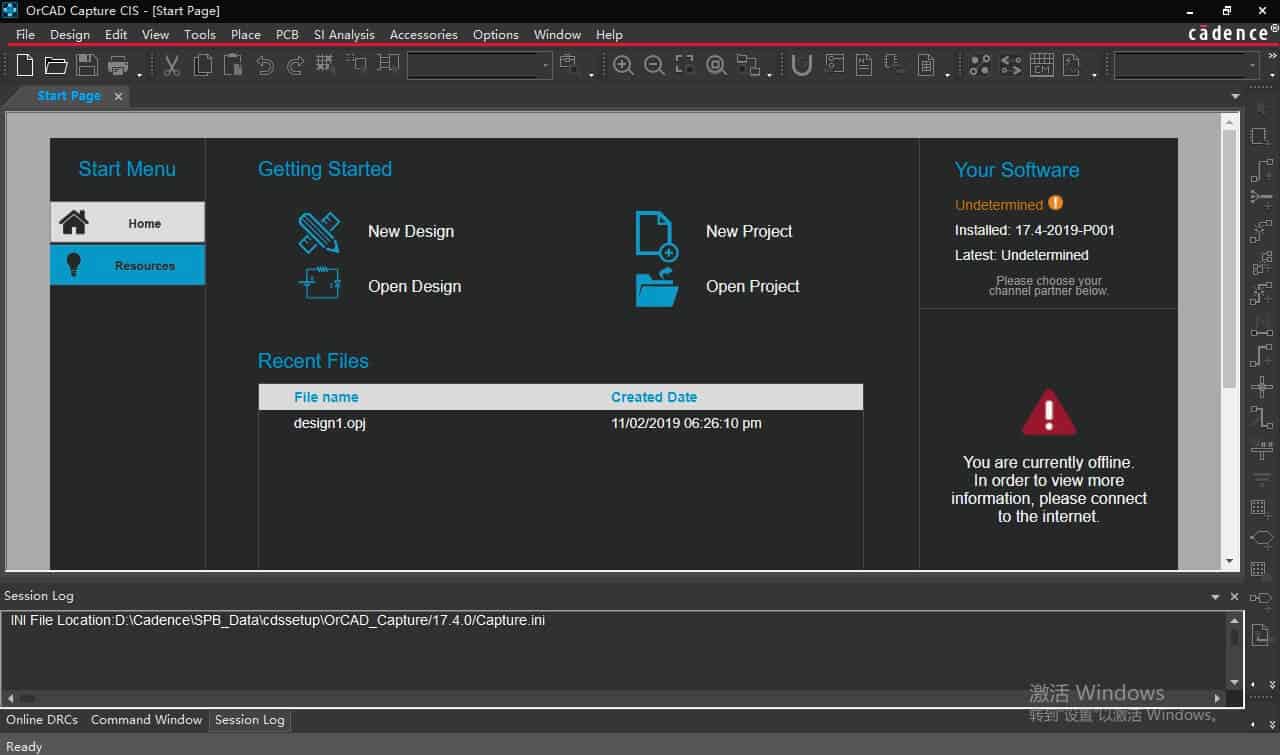Click the Open folder toolbar icon
This screenshot has height=755, width=1280.
click(x=56, y=66)
